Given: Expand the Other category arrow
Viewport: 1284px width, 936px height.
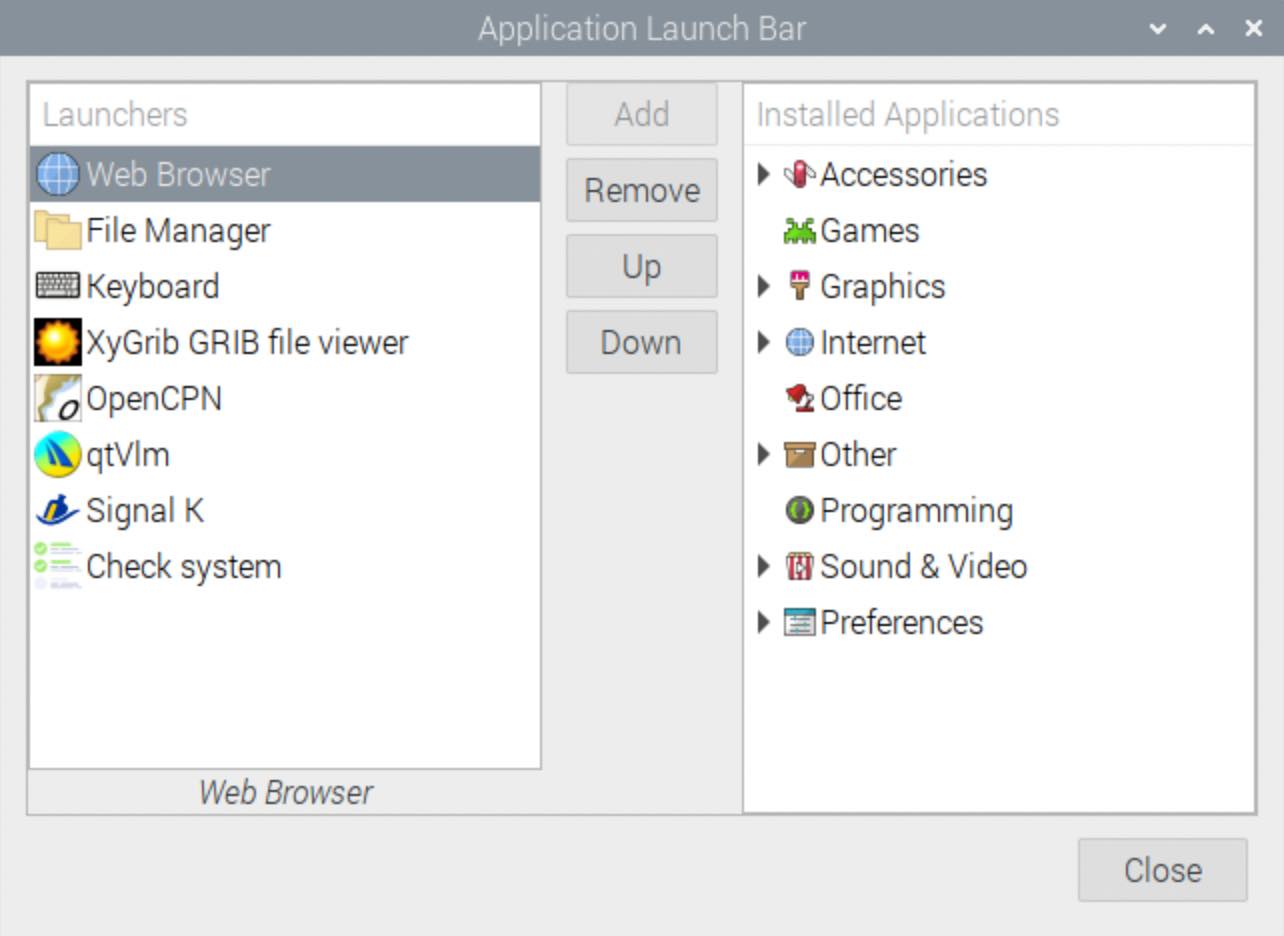Looking at the screenshot, I should coord(764,454).
